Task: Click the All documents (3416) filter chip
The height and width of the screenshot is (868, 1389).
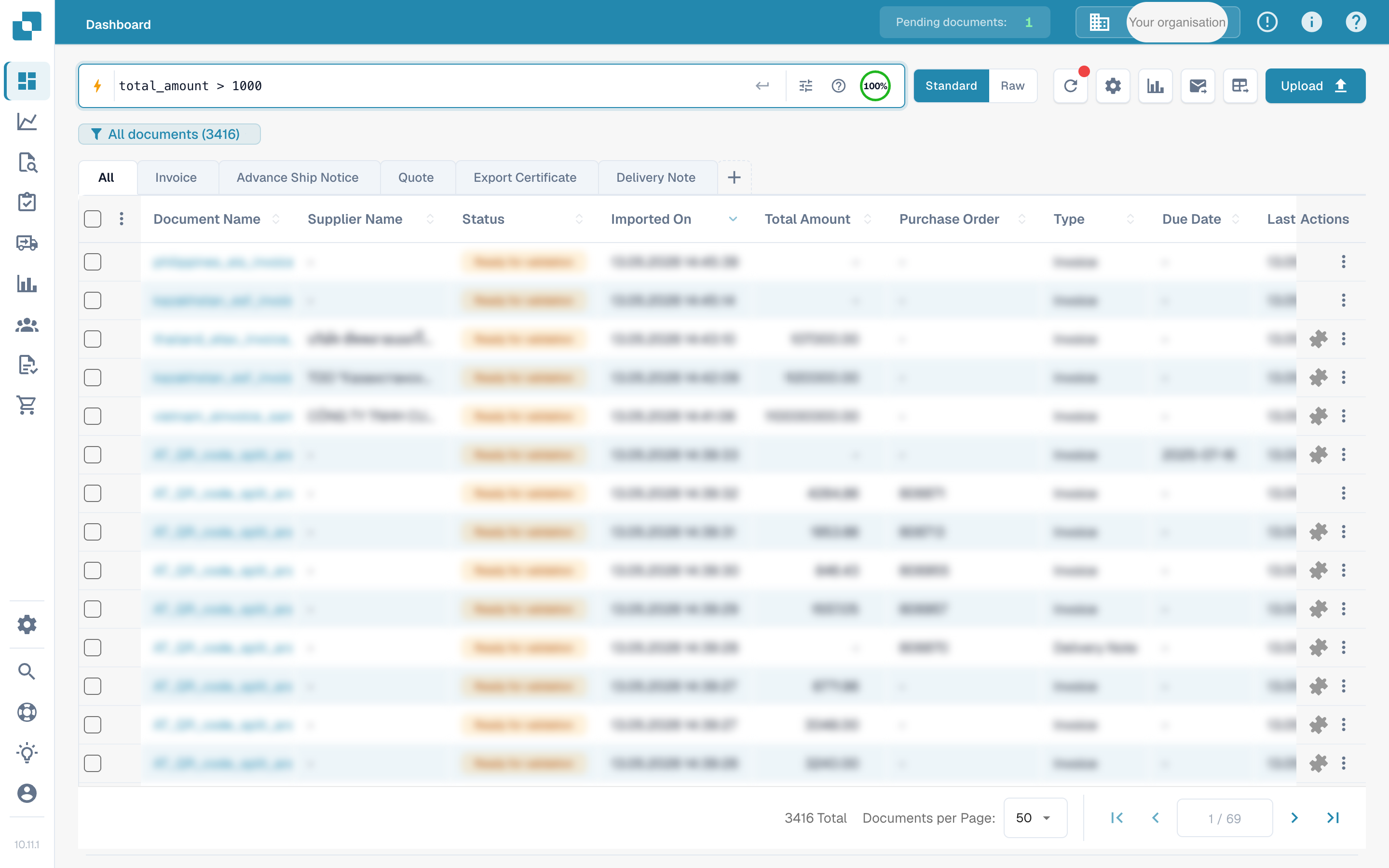Action: 169,134
